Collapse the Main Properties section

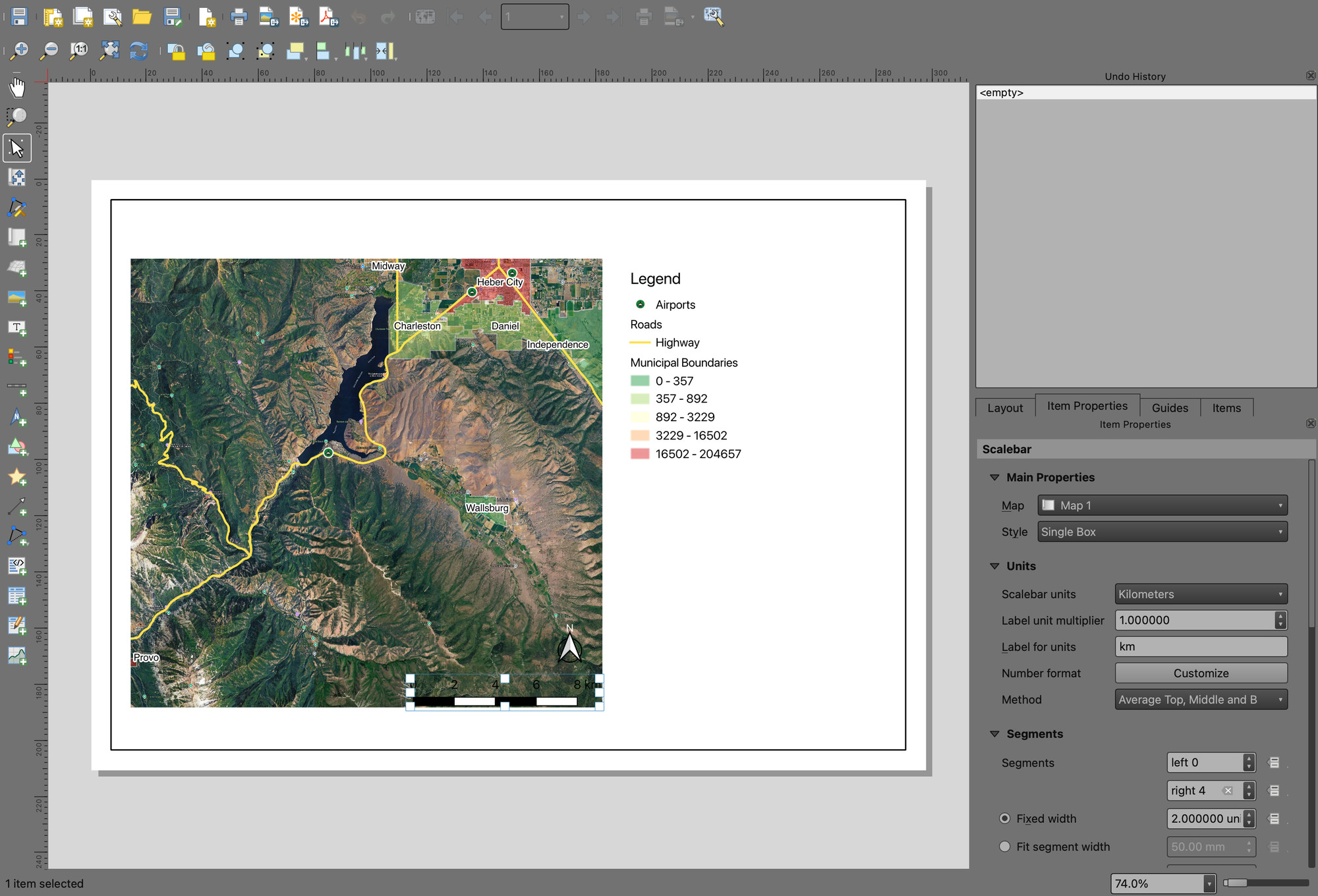[x=994, y=478]
